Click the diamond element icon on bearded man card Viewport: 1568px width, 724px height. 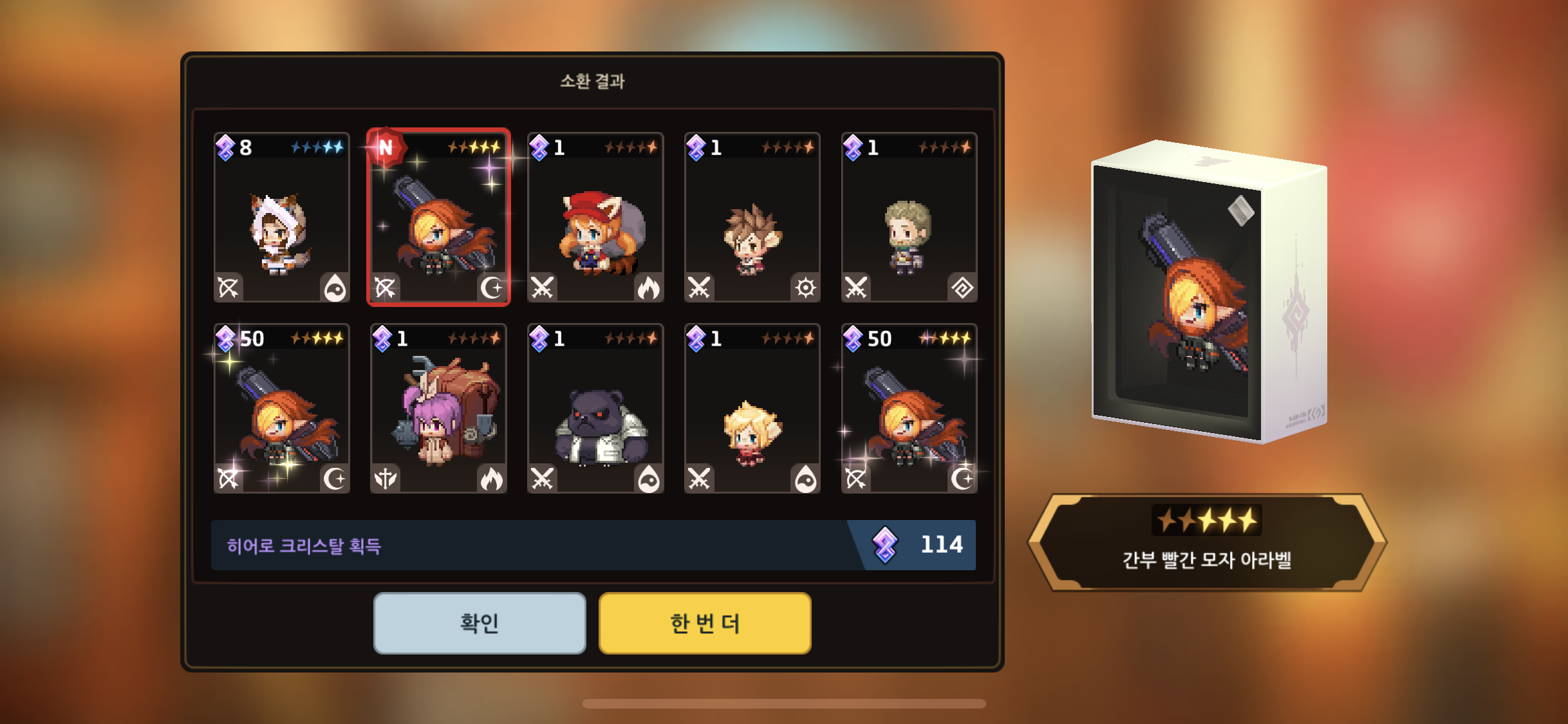(962, 288)
